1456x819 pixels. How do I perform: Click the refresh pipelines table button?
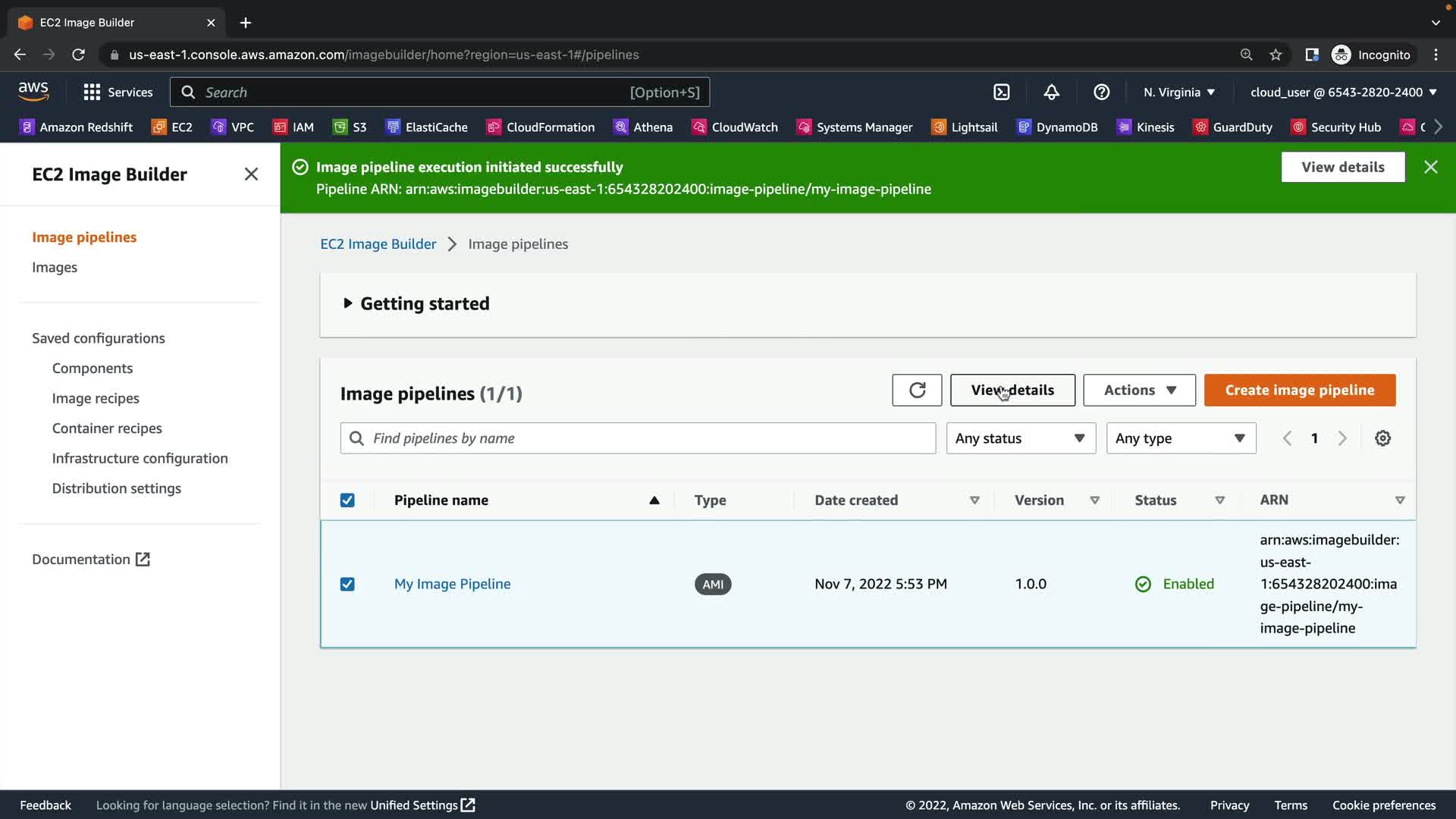click(917, 390)
